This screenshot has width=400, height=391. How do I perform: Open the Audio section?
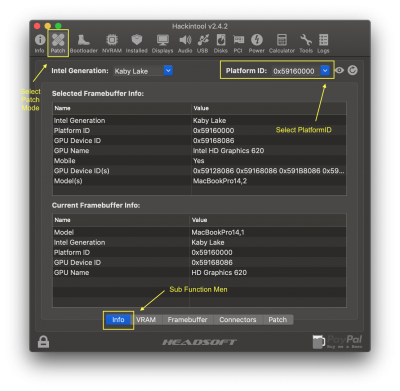click(185, 43)
